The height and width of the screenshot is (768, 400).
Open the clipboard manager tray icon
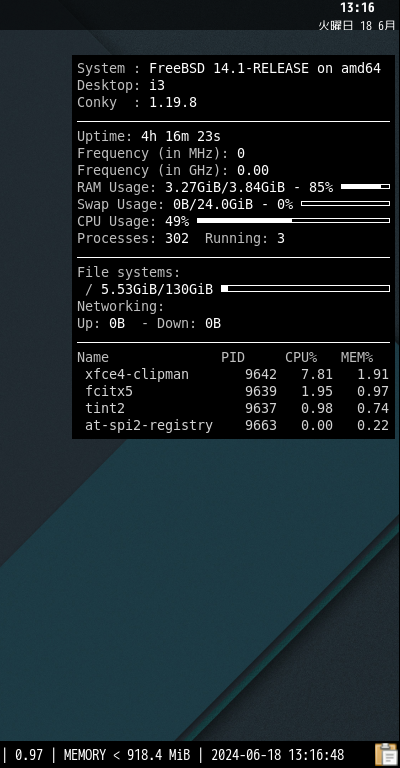coord(386,754)
